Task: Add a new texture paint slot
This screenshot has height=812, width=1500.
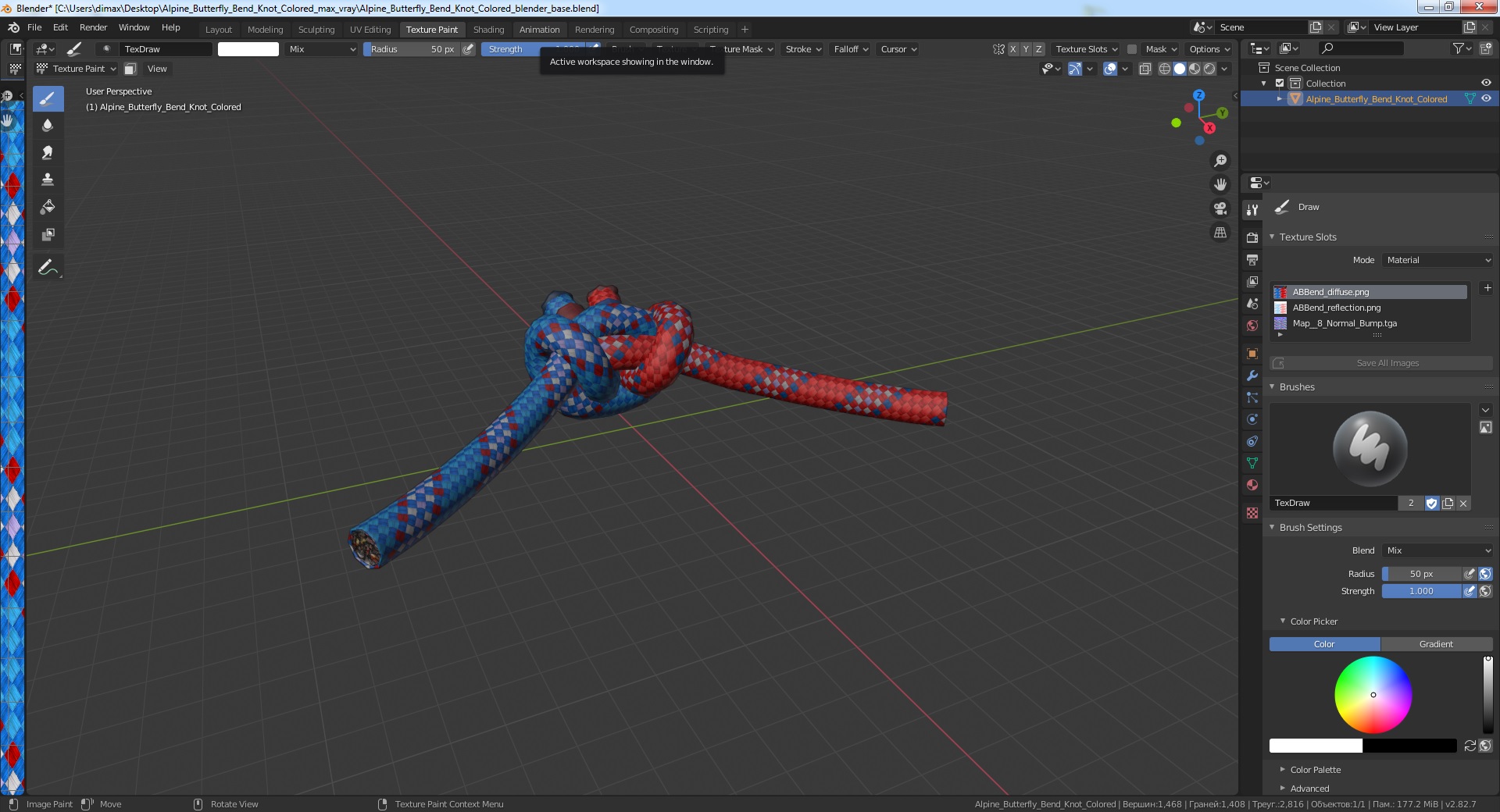Action: tap(1487, 288)
